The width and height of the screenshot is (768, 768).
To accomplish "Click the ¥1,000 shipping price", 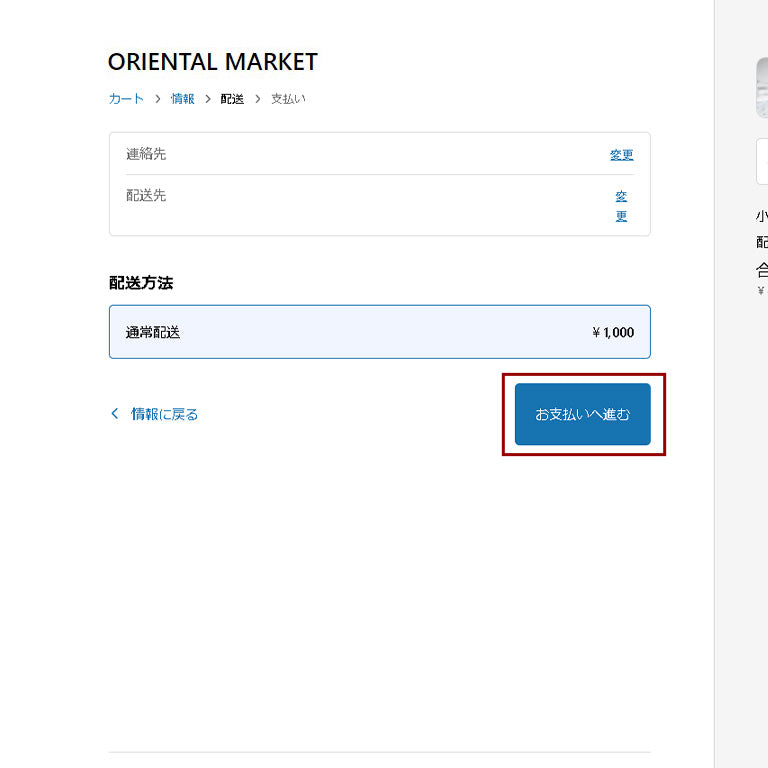I will coord(613,333).
